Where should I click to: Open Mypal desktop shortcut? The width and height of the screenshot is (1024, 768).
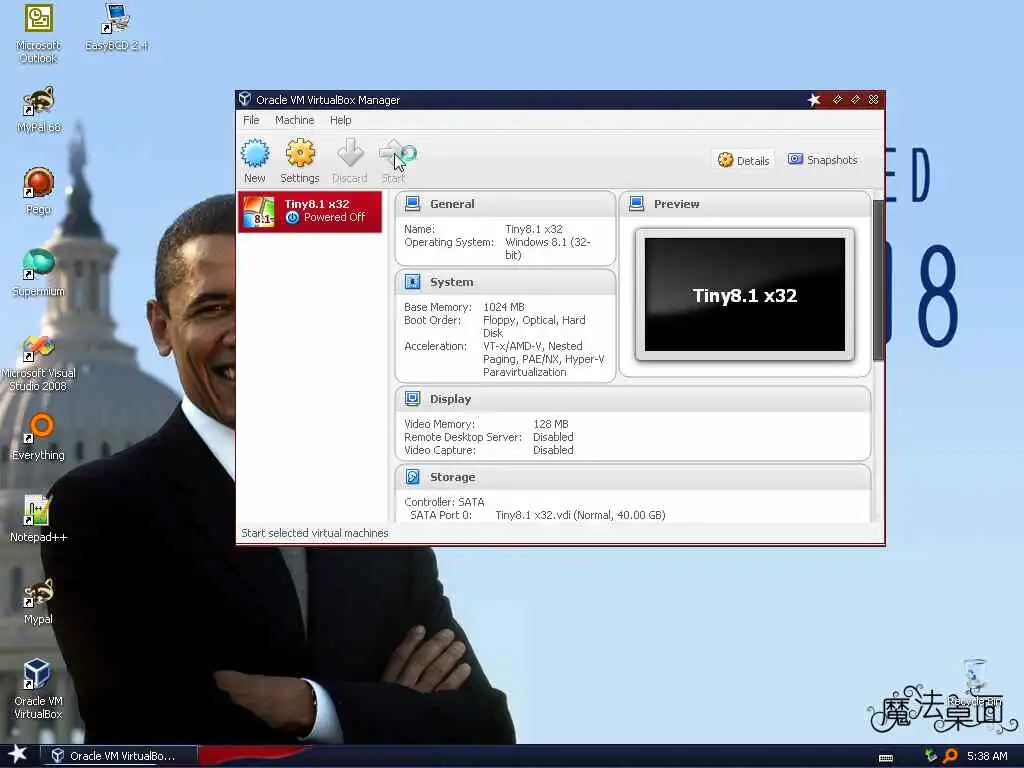[x=39, y=601]
